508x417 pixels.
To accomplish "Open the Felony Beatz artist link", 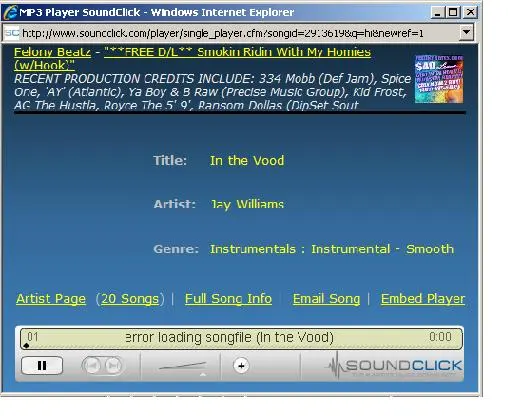I will 52,52.
